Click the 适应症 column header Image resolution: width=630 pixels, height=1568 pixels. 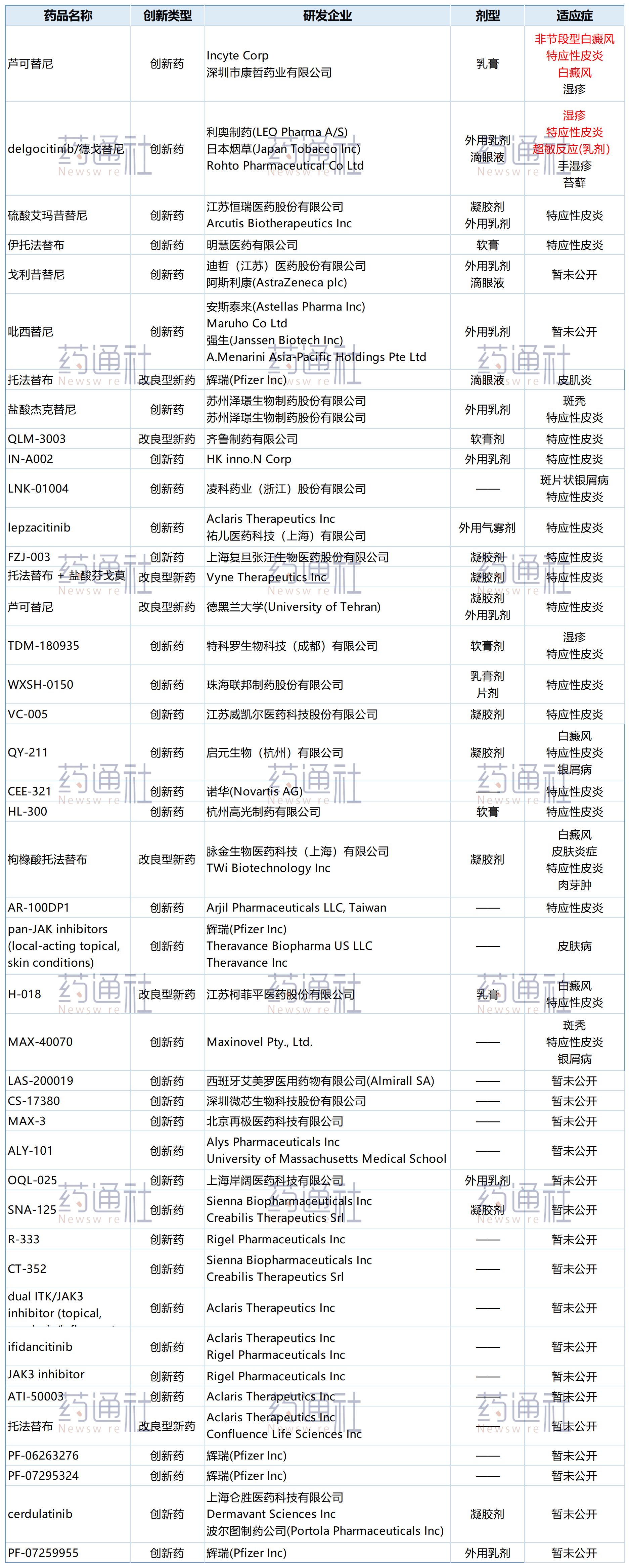[574, 16]
